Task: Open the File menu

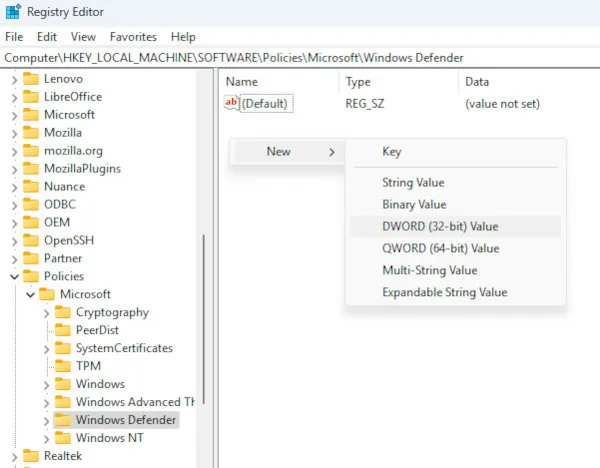Action: coord(14,37)
